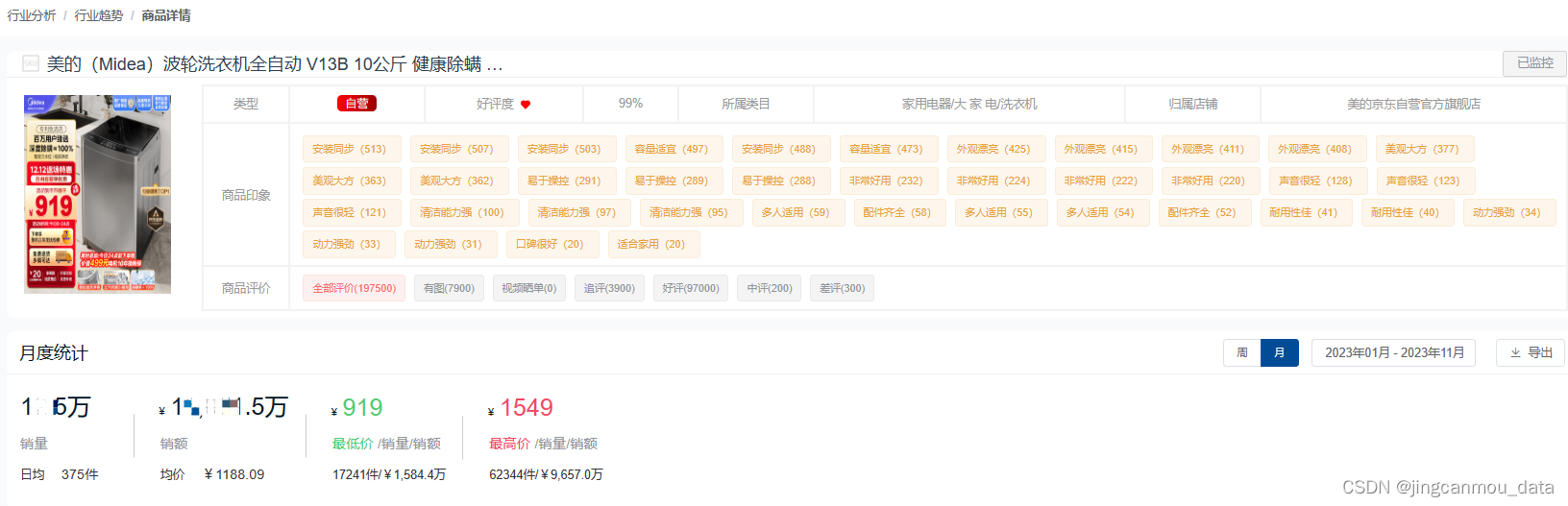The width and height of the screenshot is (1568, 506).
Task: Click the 外观漂亮 (408) impression tag
Action: [1316, 149]
